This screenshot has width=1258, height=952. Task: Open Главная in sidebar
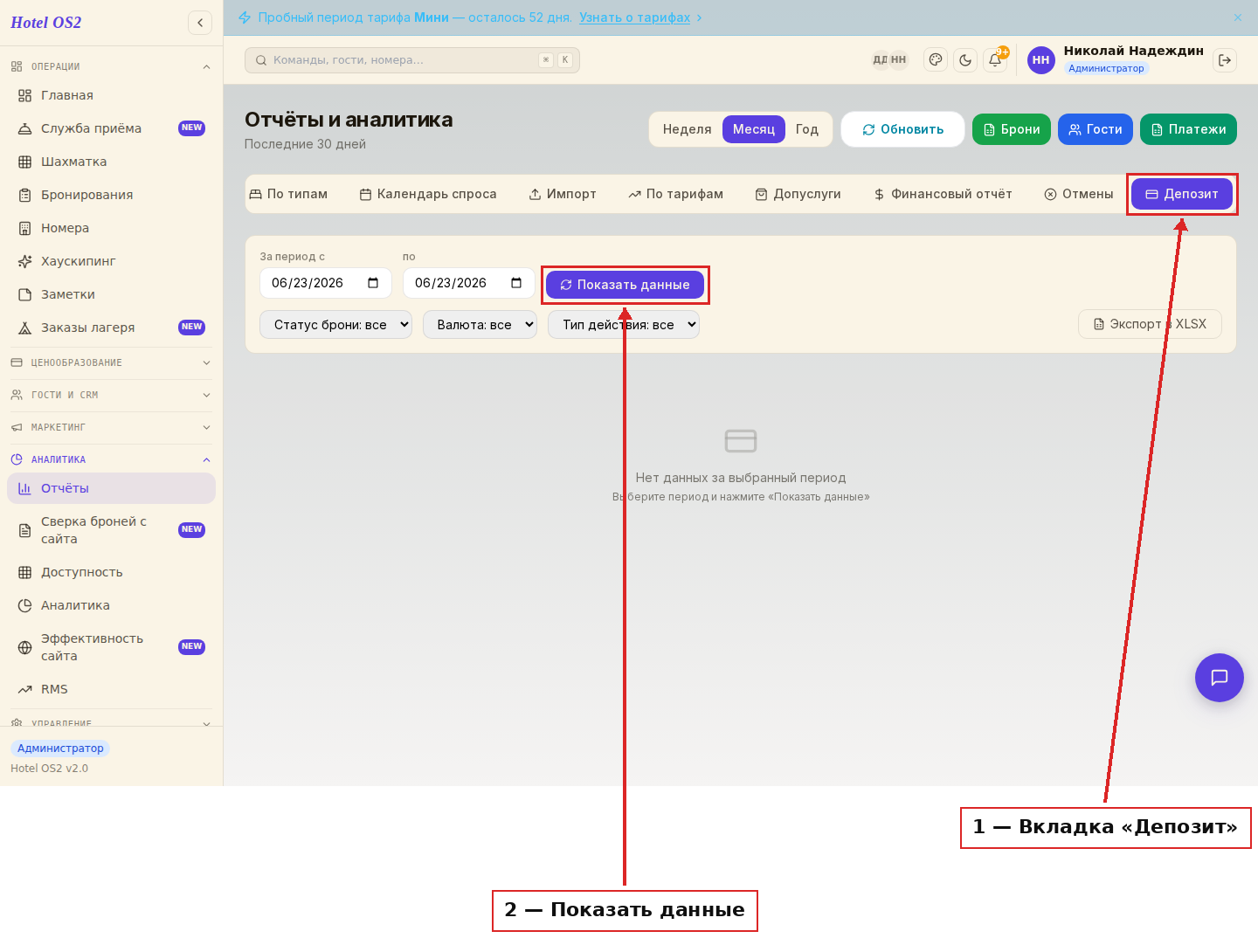[x=112, y=95]
